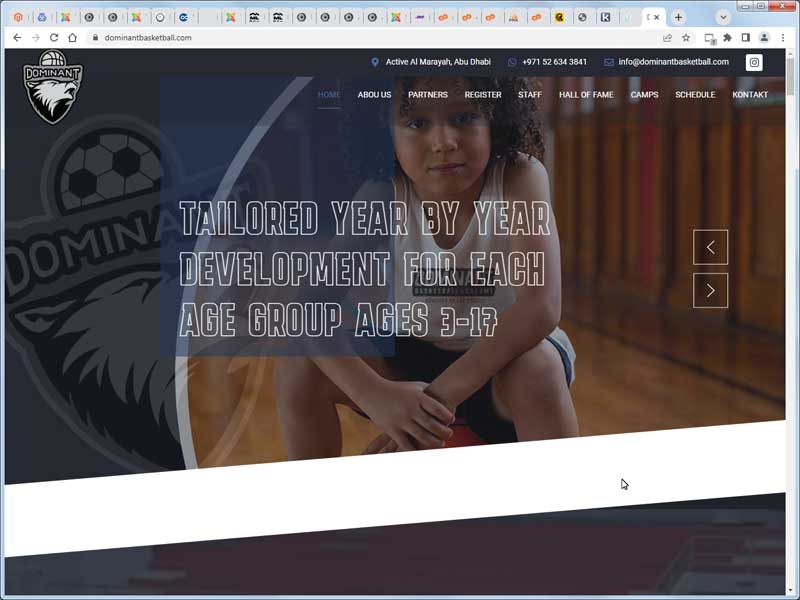Email info@dominantbasketball.com
This screenshot has height=600, width=800.
(673, 62)
